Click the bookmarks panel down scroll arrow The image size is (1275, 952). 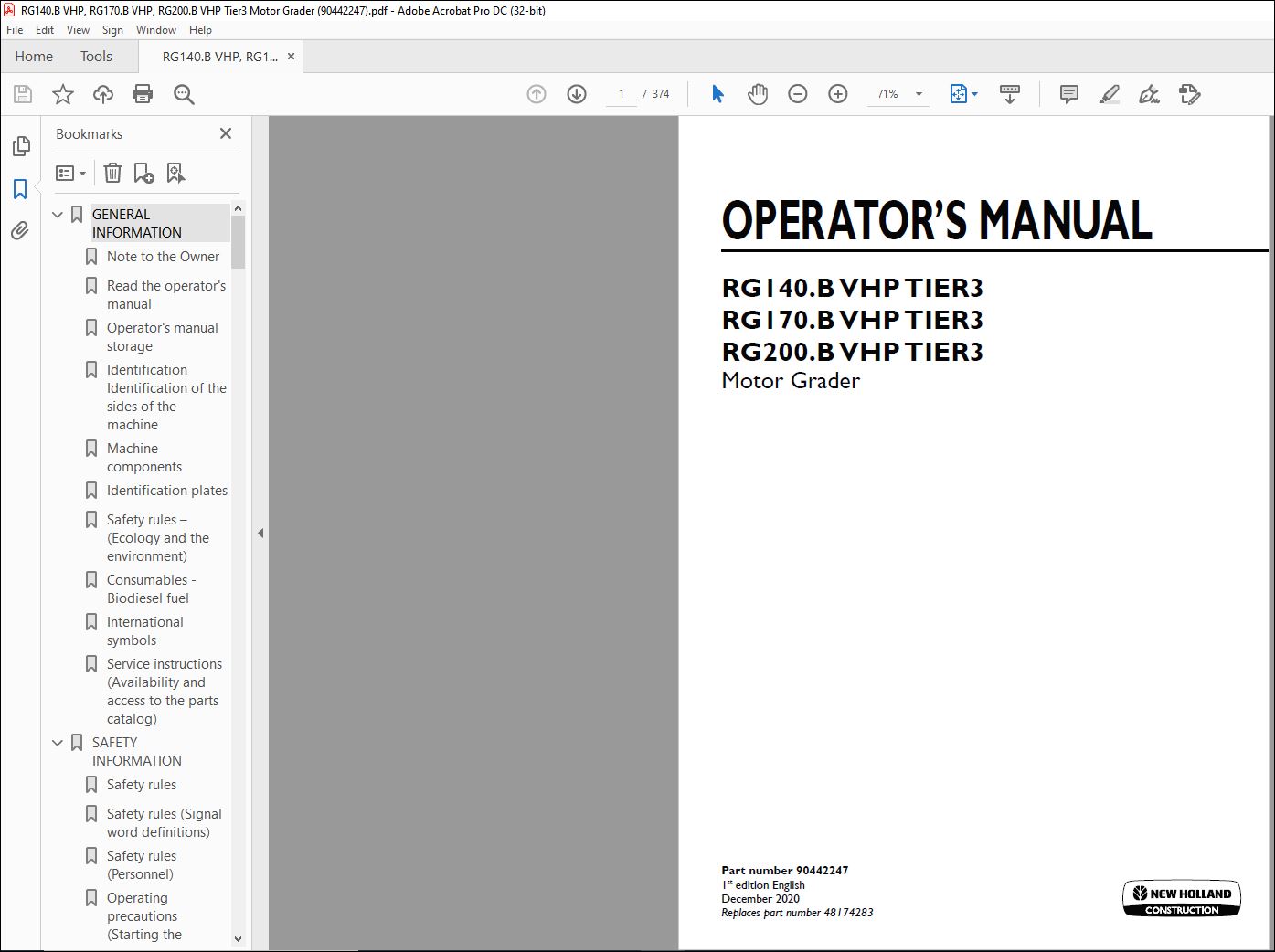pyautogui.click(x=238, y=938)
